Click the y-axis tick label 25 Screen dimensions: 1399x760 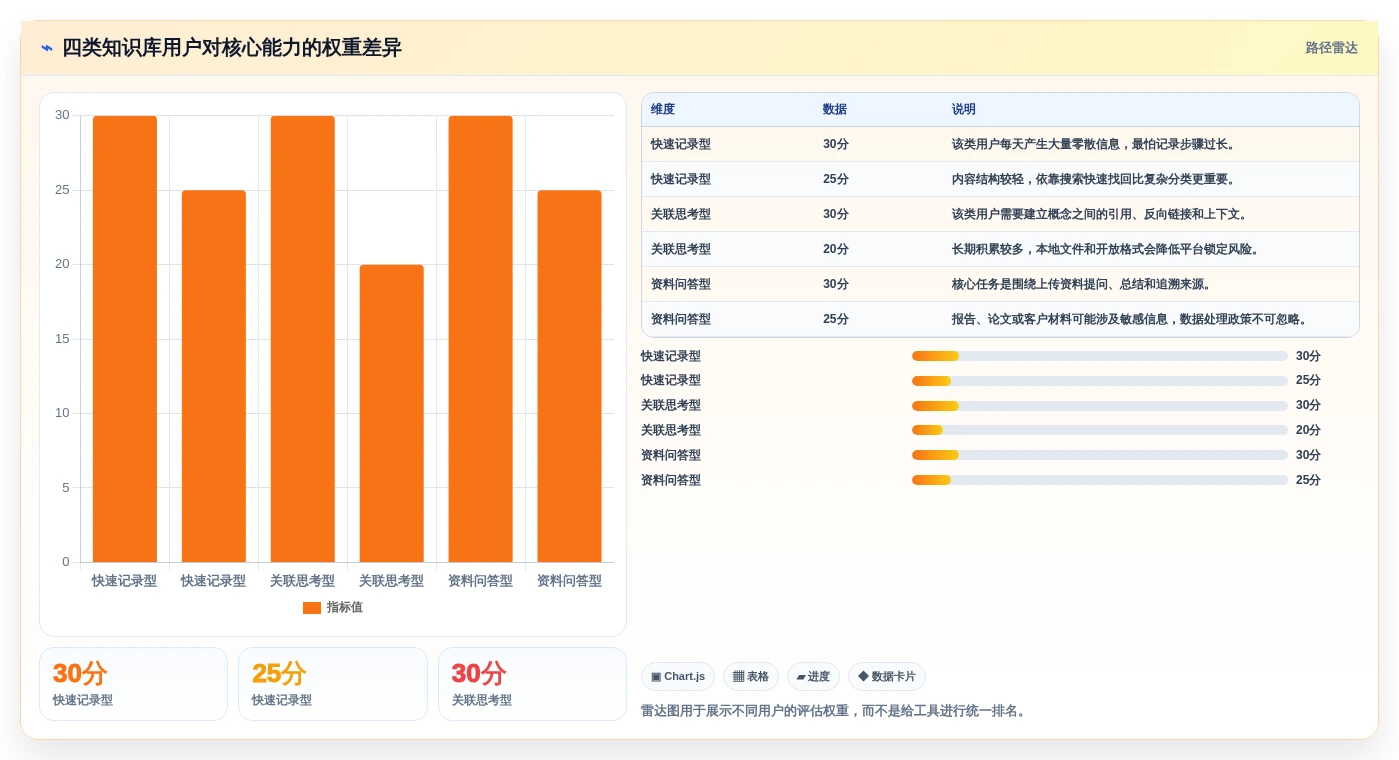(x=62, y=190)
